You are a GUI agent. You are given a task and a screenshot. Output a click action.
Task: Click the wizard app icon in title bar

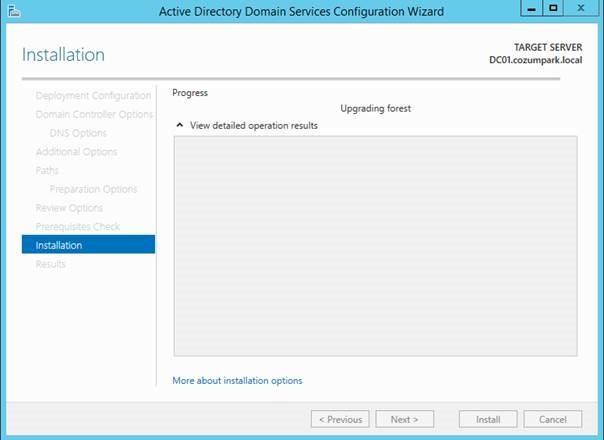(x=13, y=10)
